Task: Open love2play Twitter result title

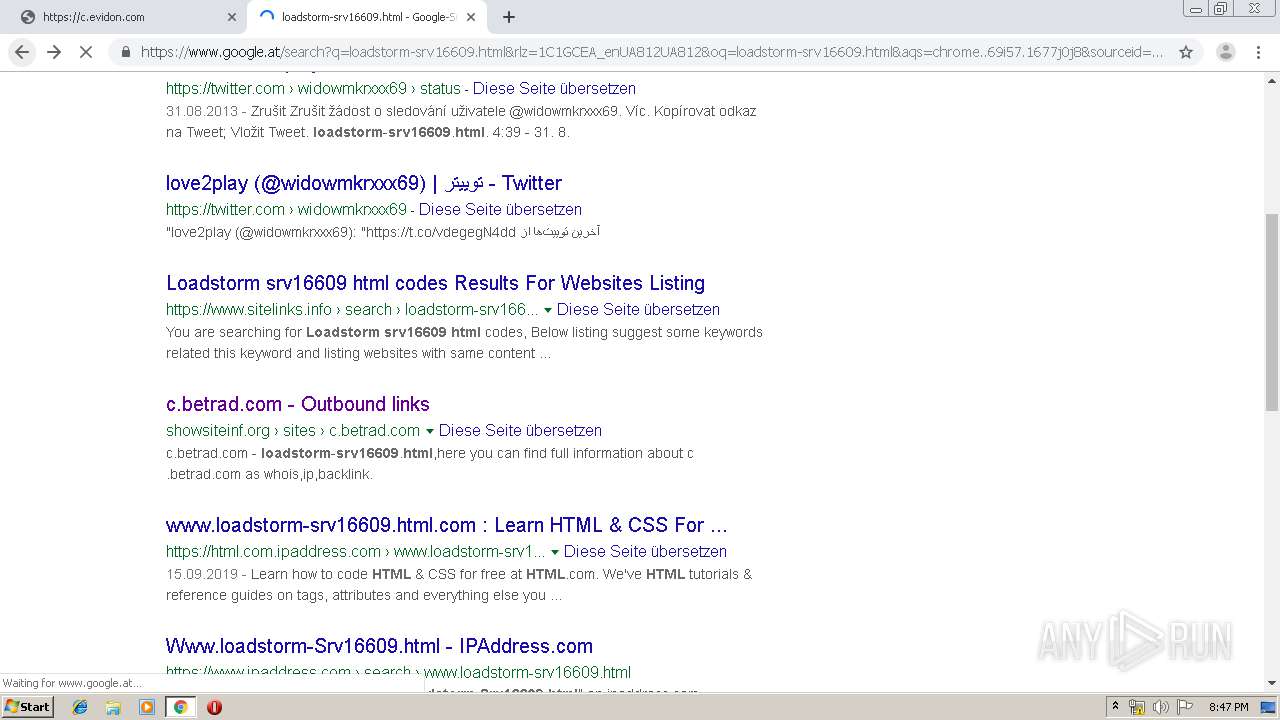Action: [x=364, y=183]
